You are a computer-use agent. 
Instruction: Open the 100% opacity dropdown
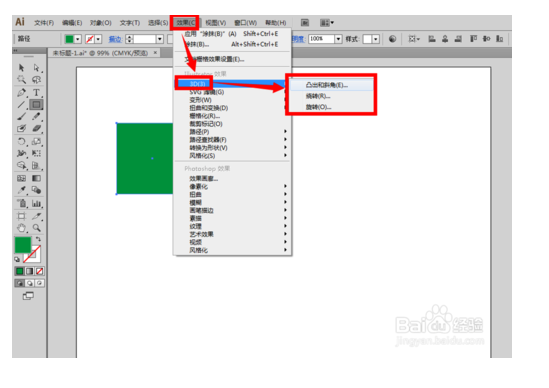[338, 39]
